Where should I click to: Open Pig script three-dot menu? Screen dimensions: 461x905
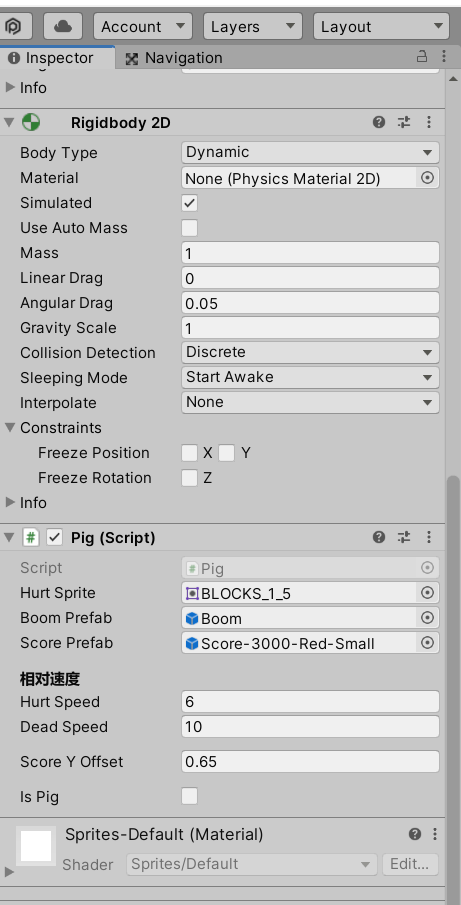coord(429,537)
